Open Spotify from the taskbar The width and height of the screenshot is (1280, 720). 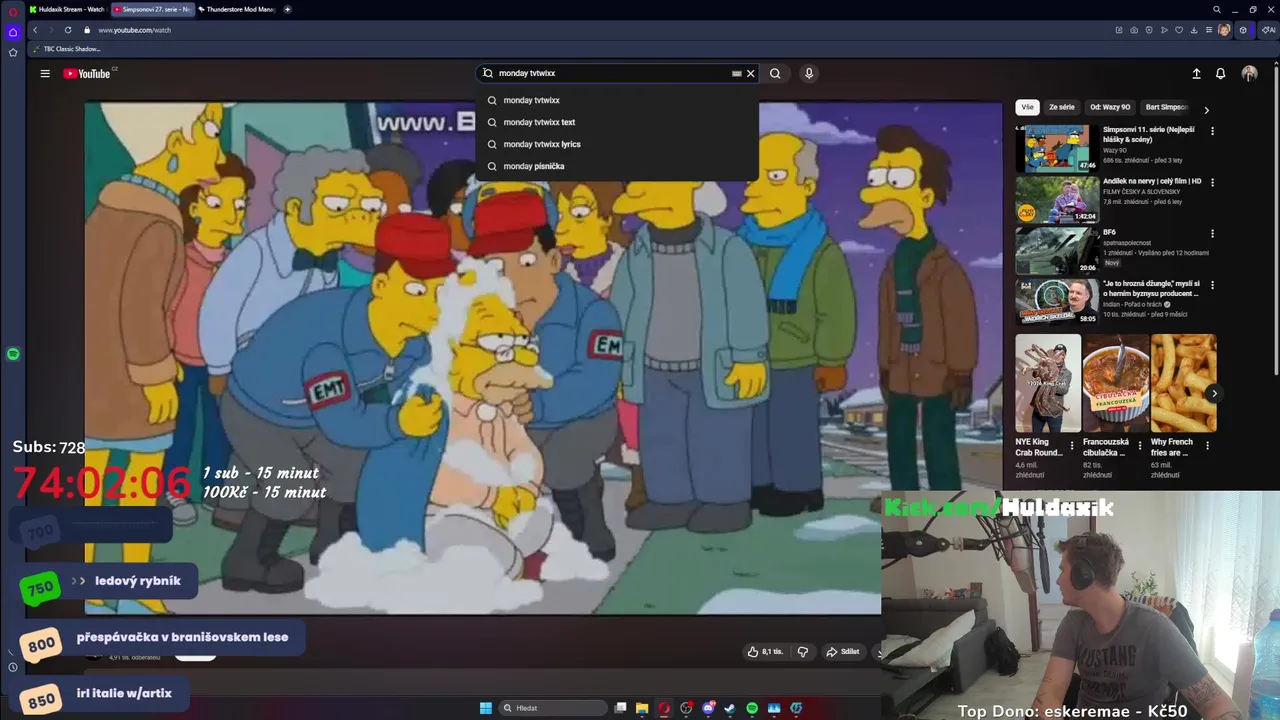coord(752,708)
